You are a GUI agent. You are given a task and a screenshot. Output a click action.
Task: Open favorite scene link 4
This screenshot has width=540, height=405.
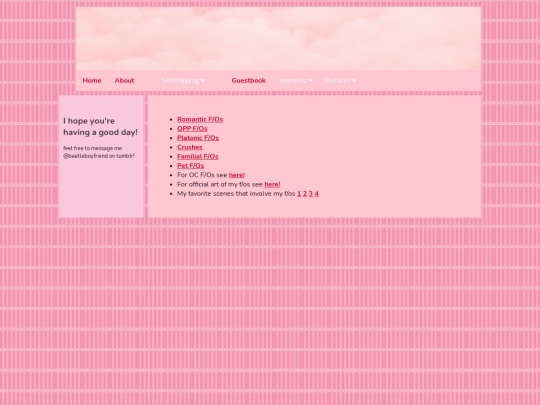[x=316, y=194]
